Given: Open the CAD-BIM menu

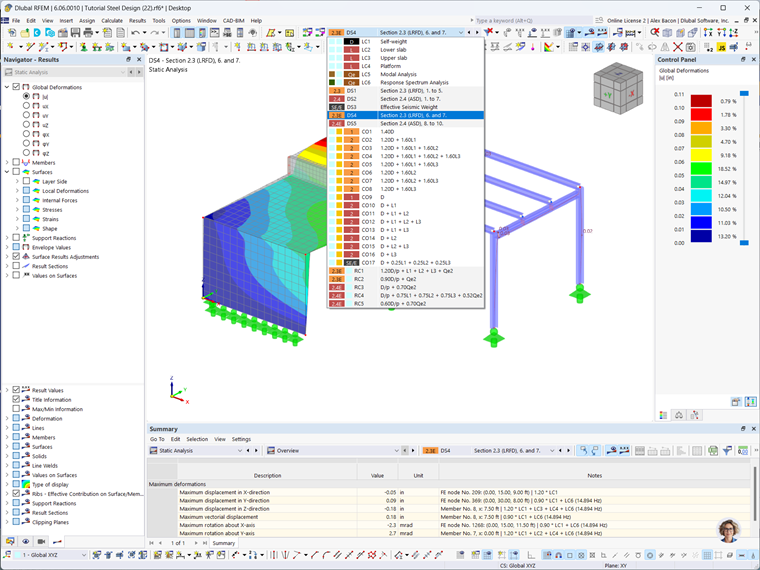Looking at the screenshot, I should (x=233, y=20).
